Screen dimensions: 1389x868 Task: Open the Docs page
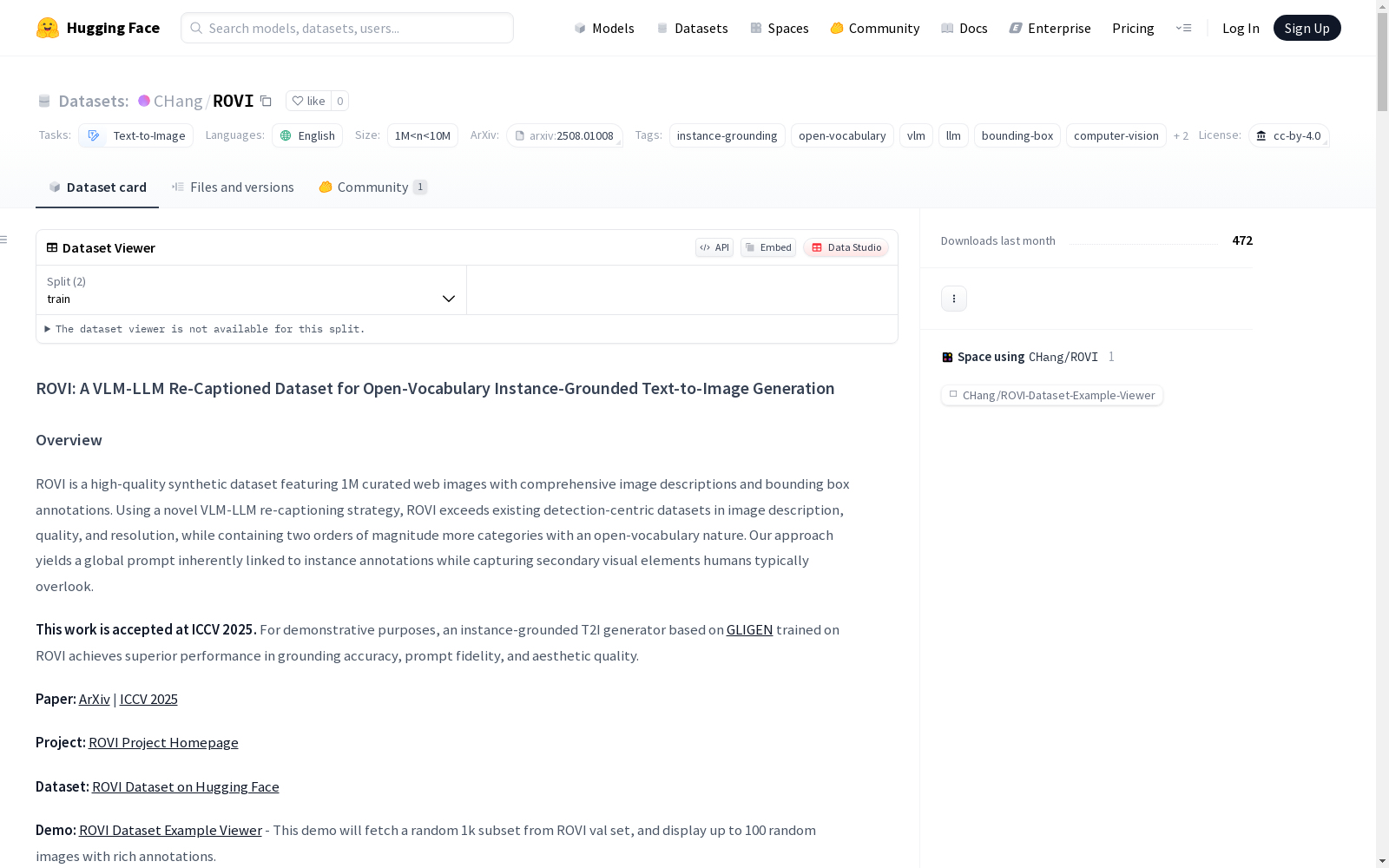click(x=964, y=28)
